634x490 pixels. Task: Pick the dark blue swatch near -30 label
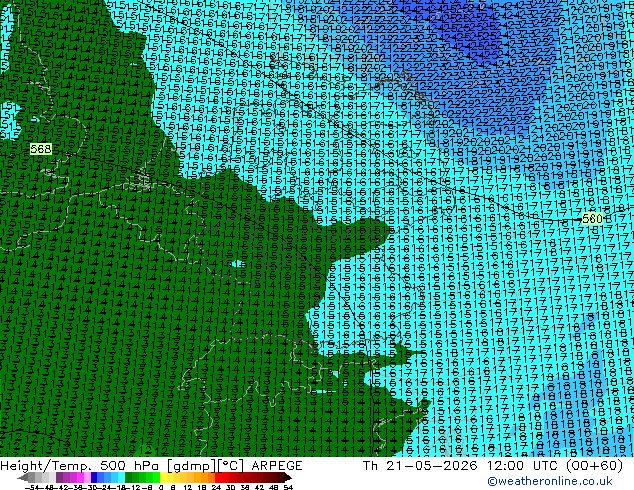(94, 478)
